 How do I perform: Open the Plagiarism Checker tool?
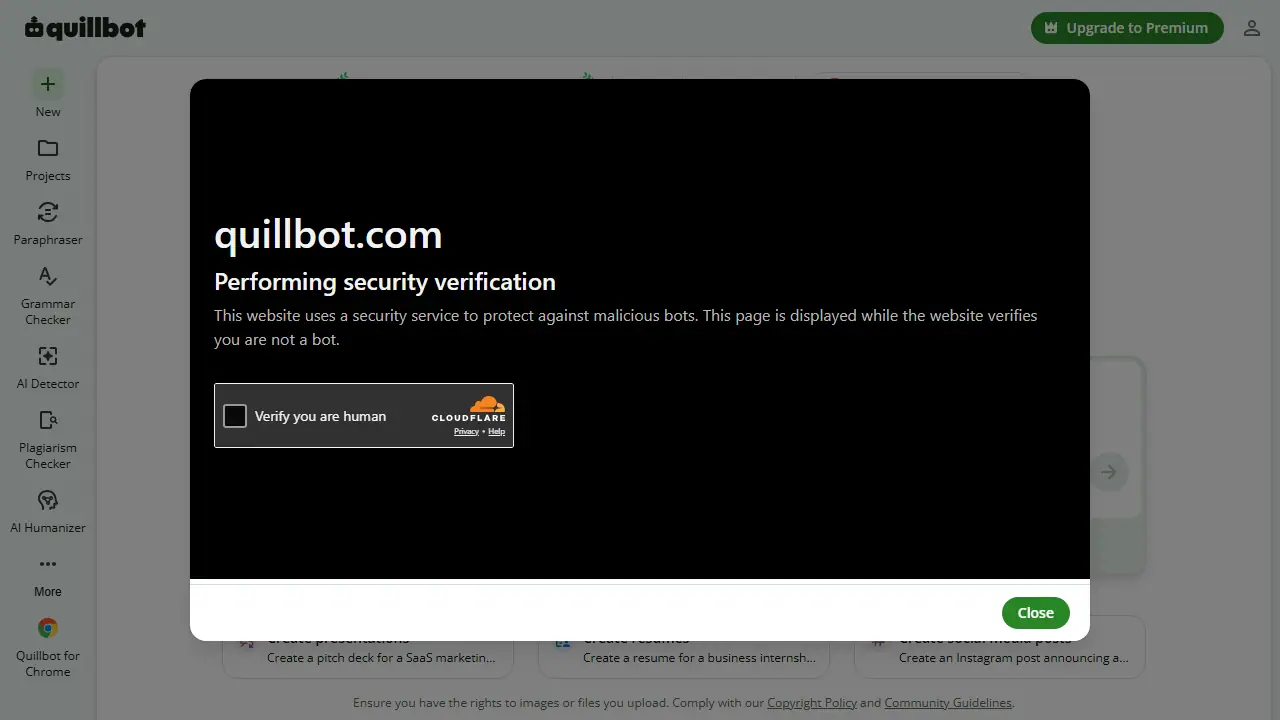pyautogui.click(x=48, y=439)
